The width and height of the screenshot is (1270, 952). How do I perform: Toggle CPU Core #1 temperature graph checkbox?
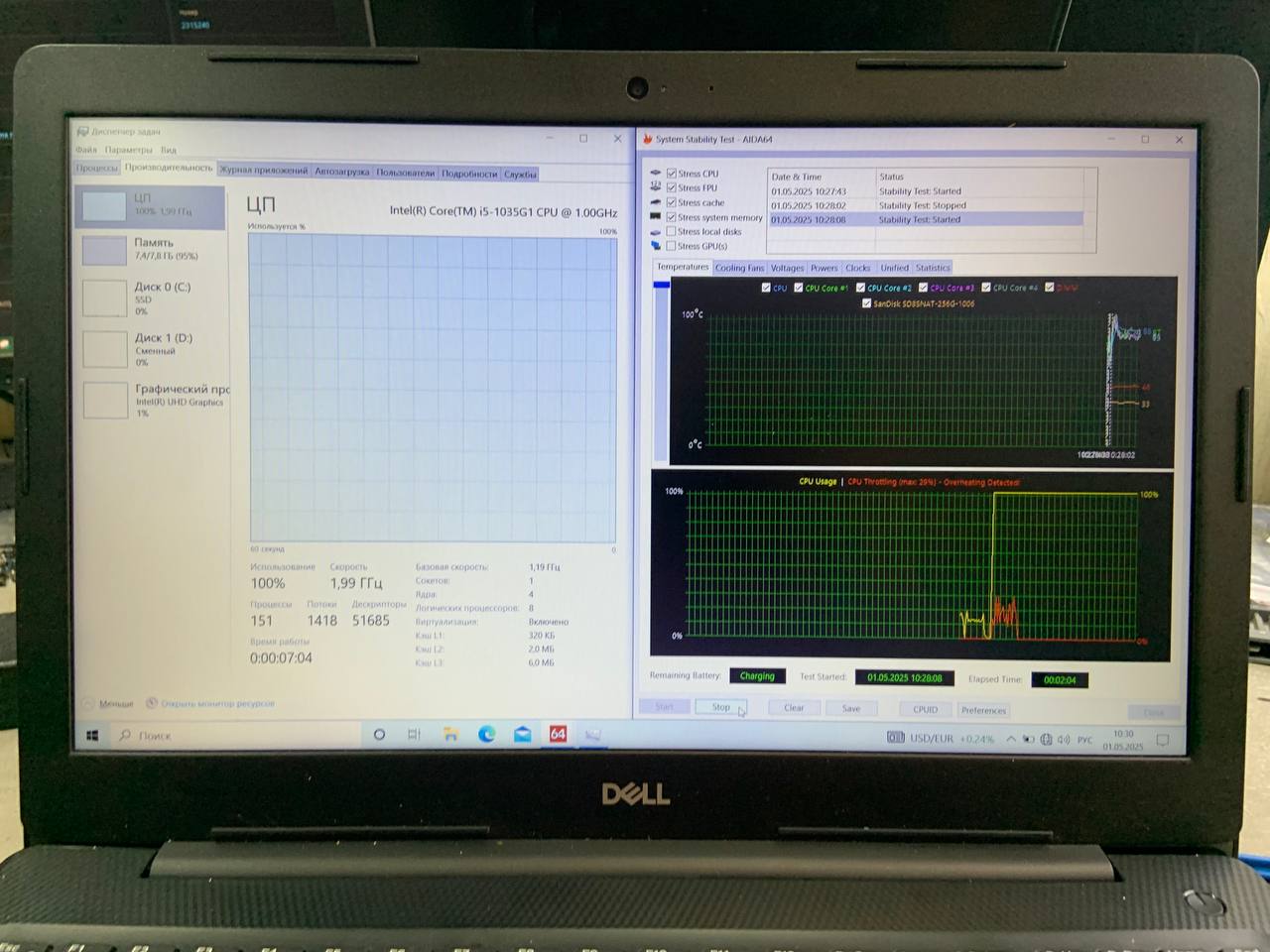pyautogui.click(x=799, y=288)
